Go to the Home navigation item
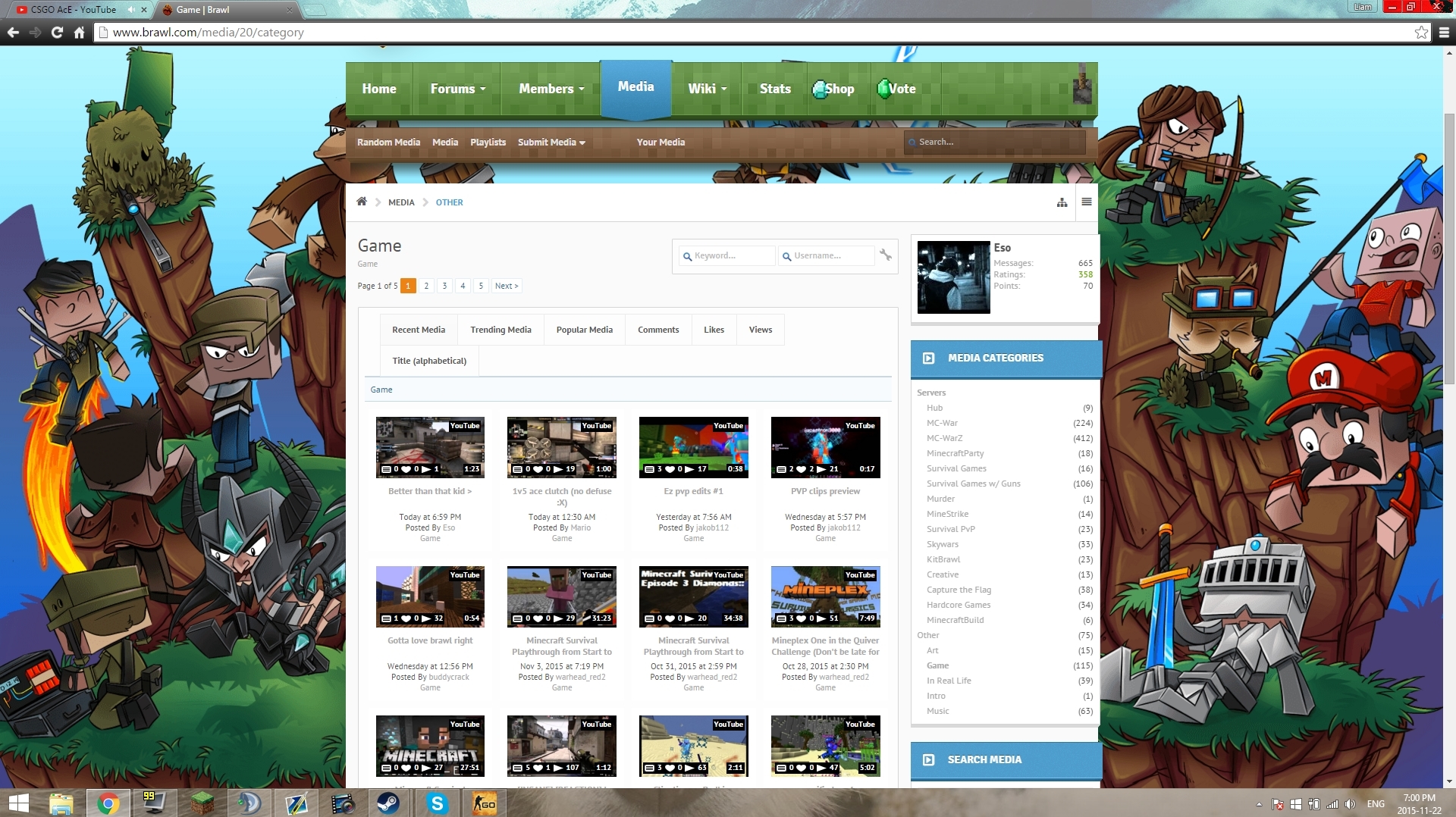The image size is (1456, 817). tap(379, 89)
